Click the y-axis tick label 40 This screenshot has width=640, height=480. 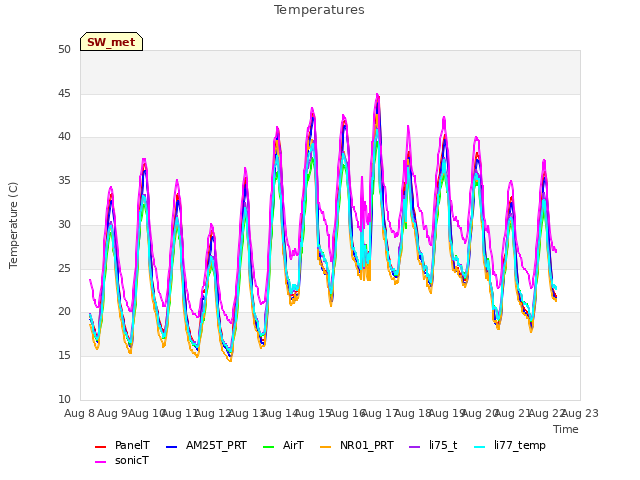(64, 137)
